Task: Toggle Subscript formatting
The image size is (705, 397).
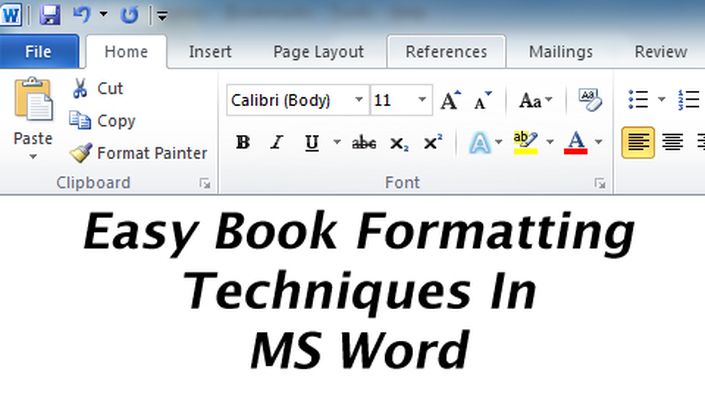Action: point(399,144)
